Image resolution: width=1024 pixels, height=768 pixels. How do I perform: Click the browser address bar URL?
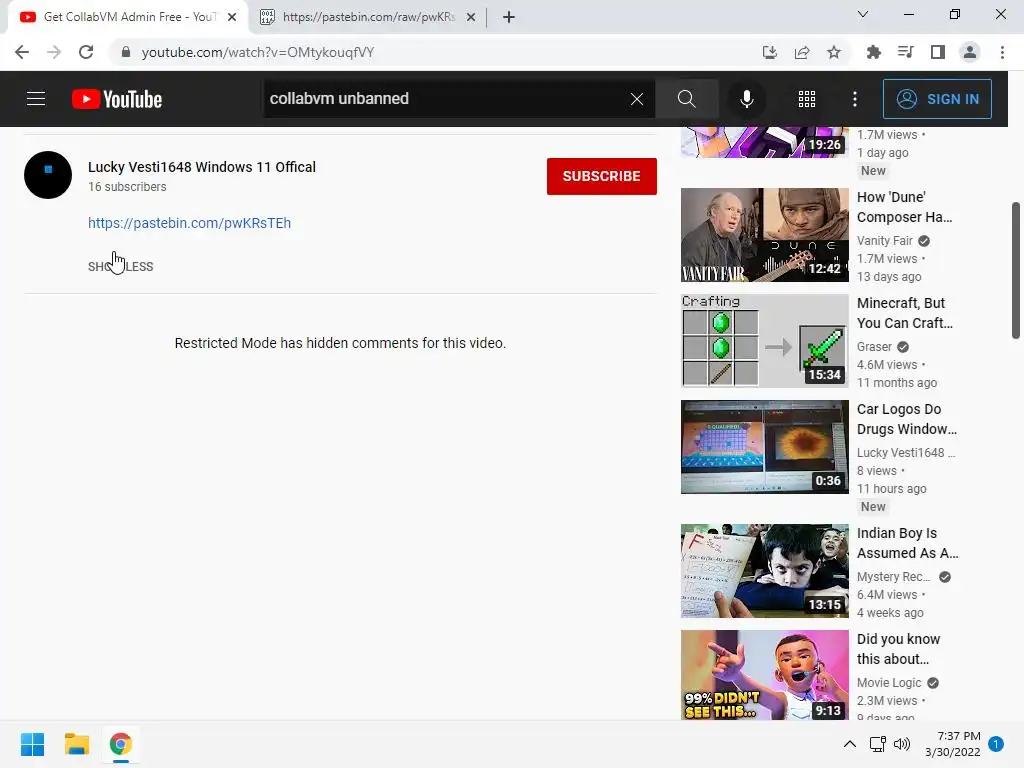click(x=257, y=52)
